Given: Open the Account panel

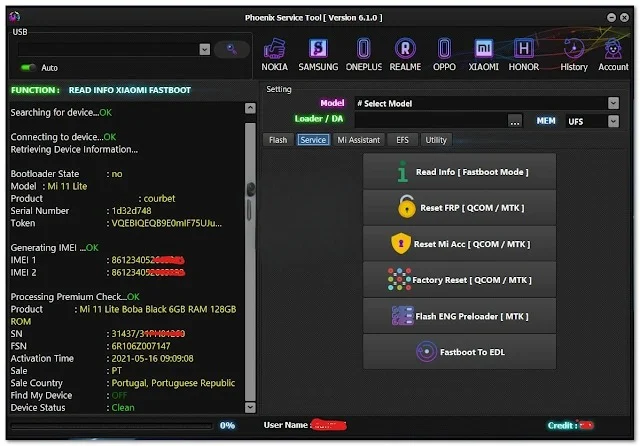Looking at the screenshot, I should (613, 55).
